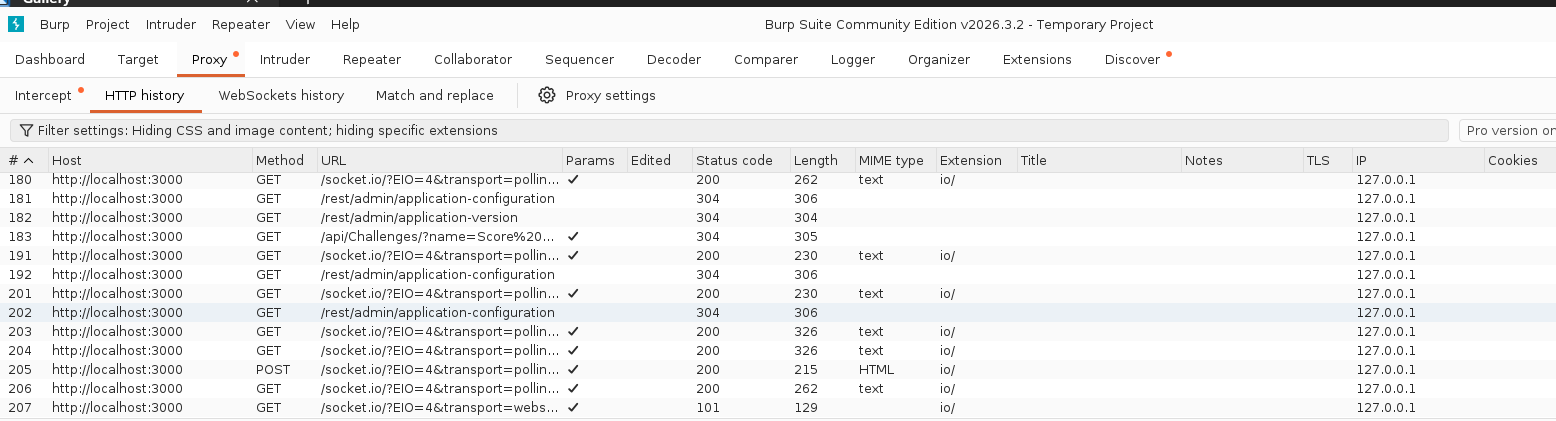Select history row number 201

click(778, 294)
